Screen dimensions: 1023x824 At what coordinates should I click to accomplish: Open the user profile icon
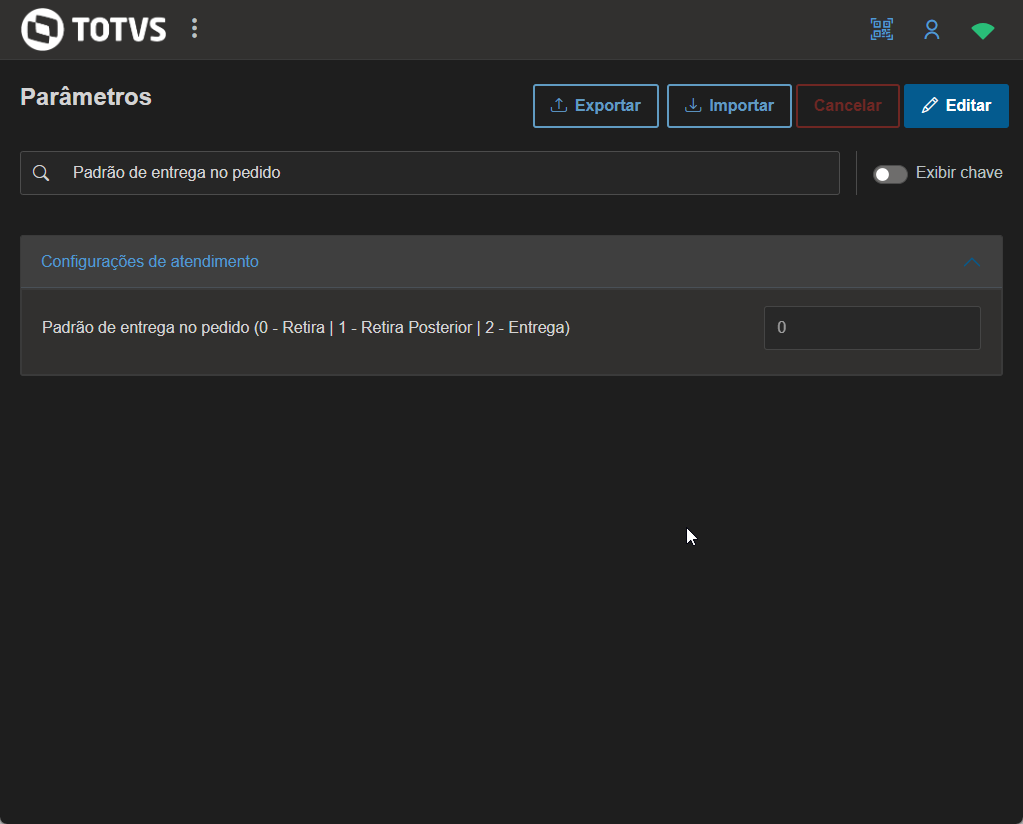(x=932, y=29)
